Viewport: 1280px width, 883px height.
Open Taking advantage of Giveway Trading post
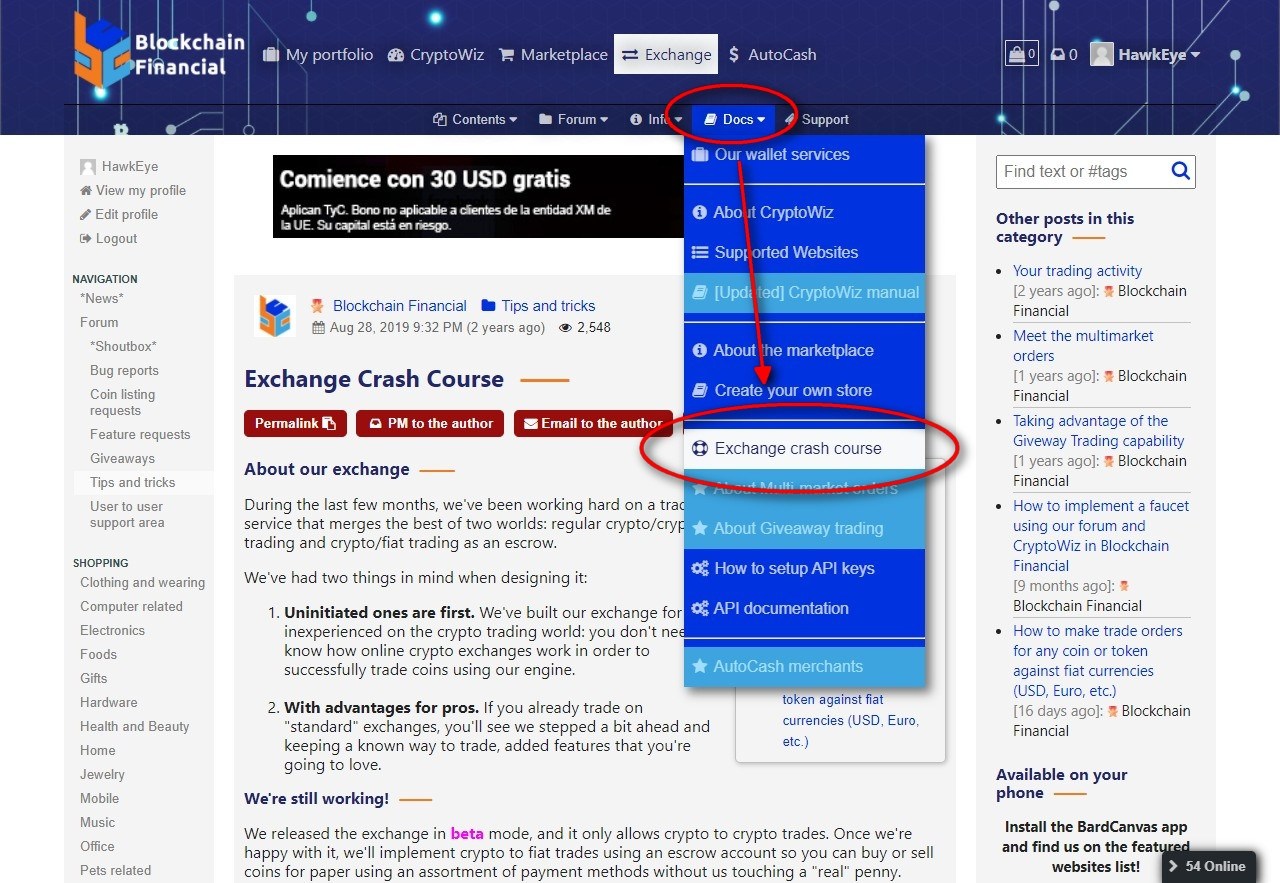pyautogui.click(x=1099, y=431)
